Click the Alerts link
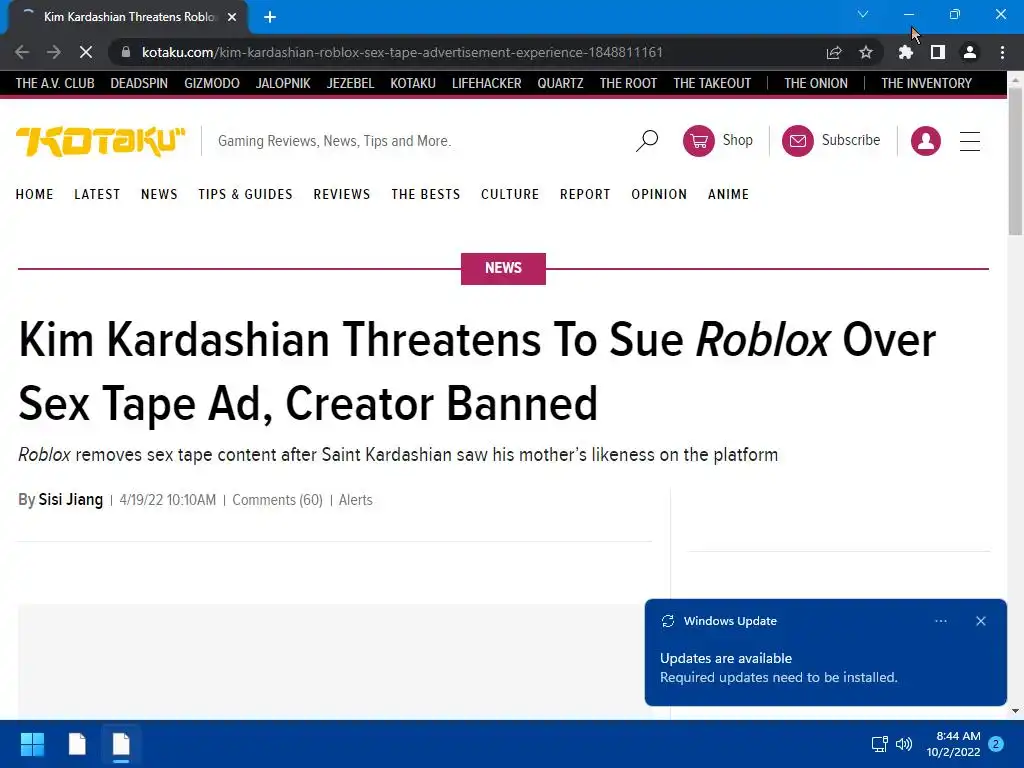The width and height of the screenshot is (1024, 768). coord(356,500)
